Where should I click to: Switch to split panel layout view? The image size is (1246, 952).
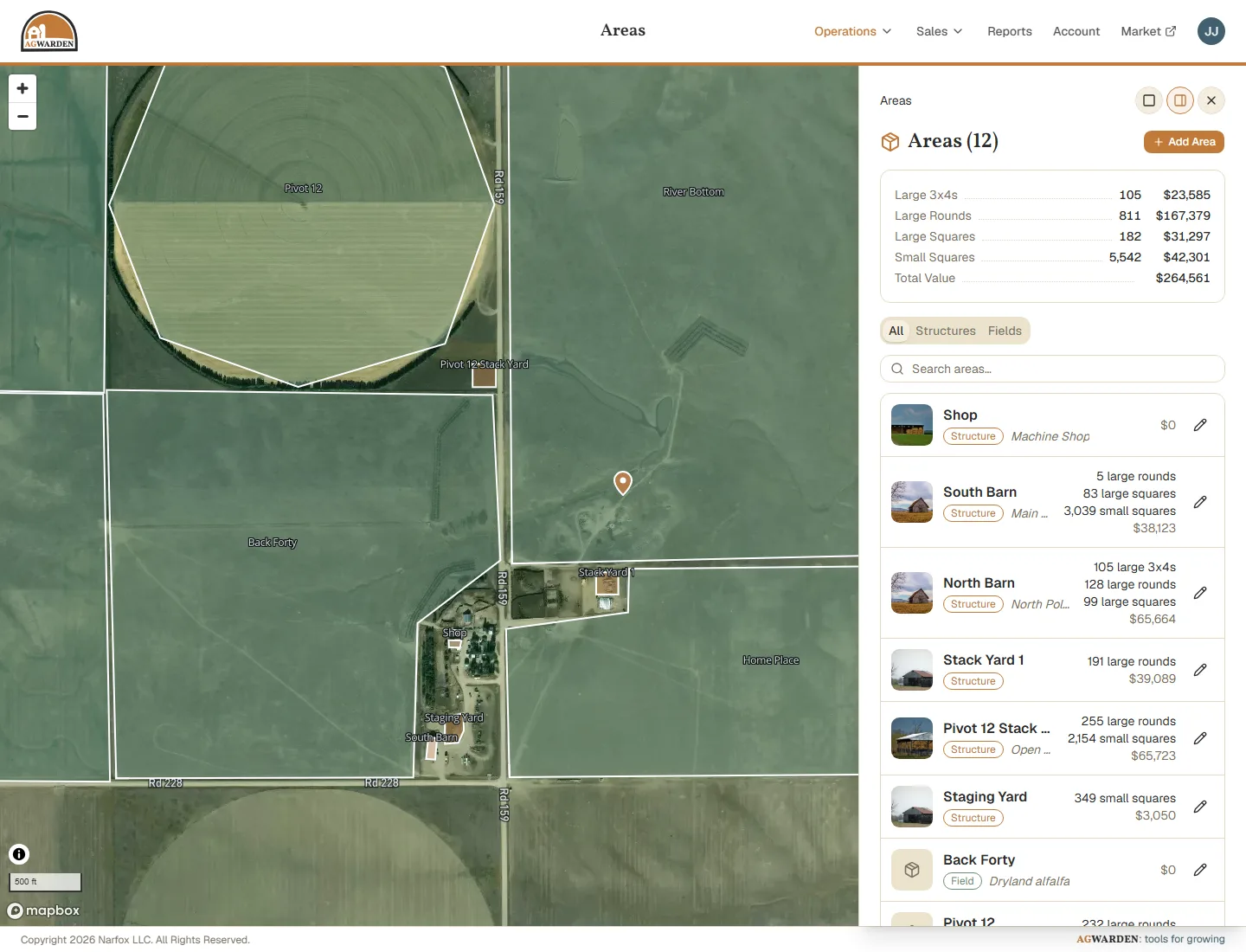point(1180,100)
